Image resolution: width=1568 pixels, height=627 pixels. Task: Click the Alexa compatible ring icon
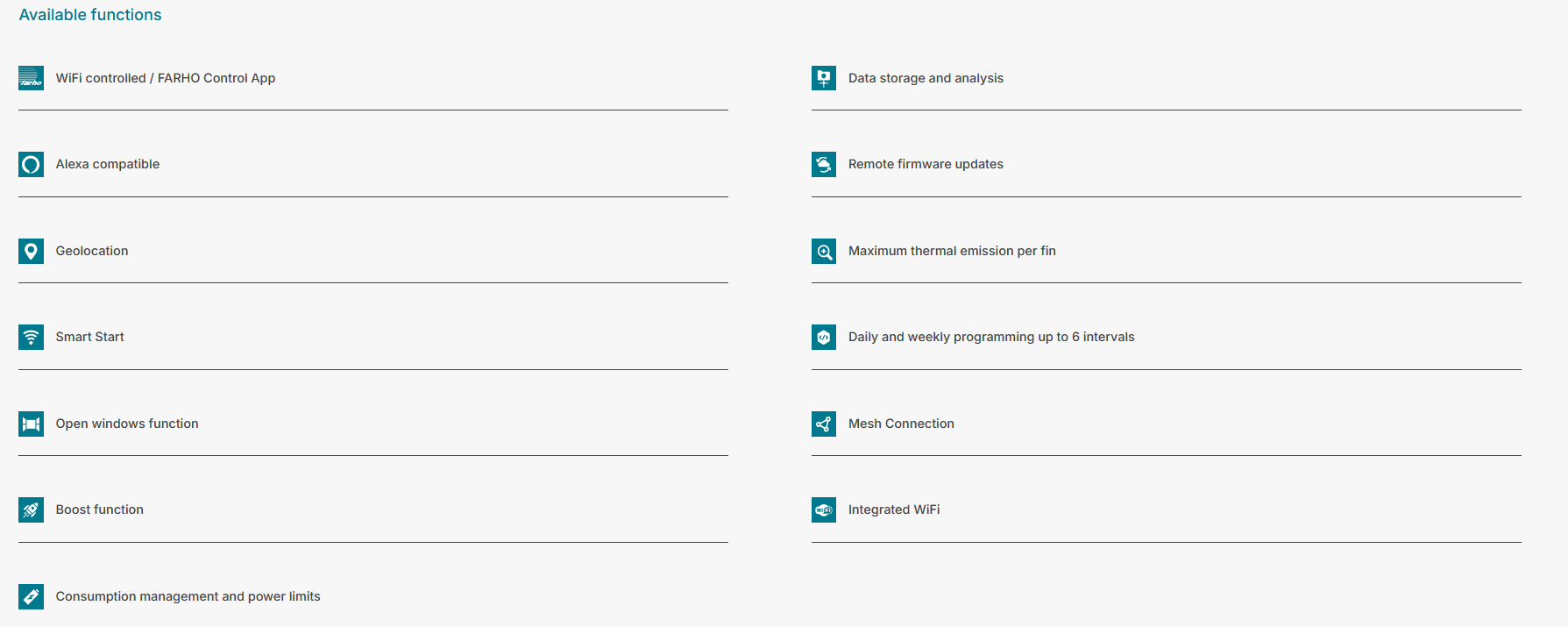(x=31, y=165)
